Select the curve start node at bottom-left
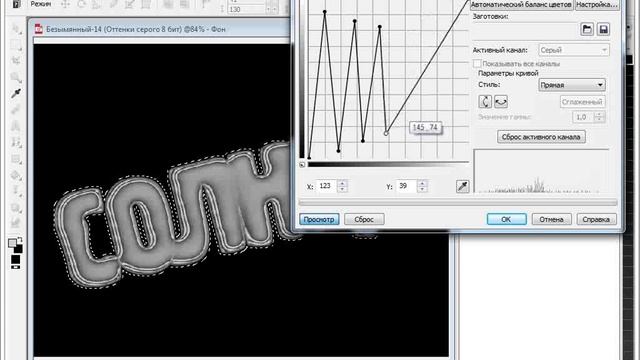The width and height of the screenshot is (640, 360). point(309,158)
